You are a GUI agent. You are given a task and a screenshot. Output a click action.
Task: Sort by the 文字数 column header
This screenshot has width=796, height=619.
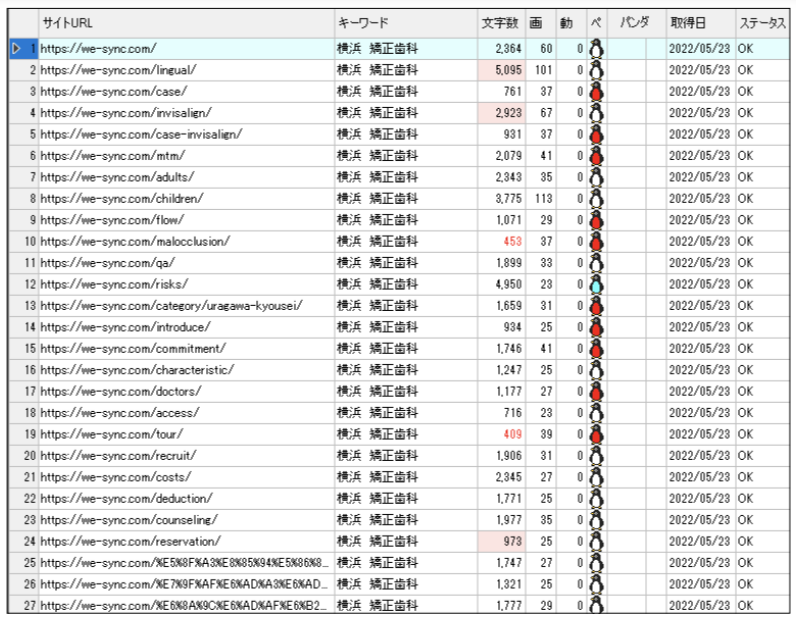click(499, 23)
